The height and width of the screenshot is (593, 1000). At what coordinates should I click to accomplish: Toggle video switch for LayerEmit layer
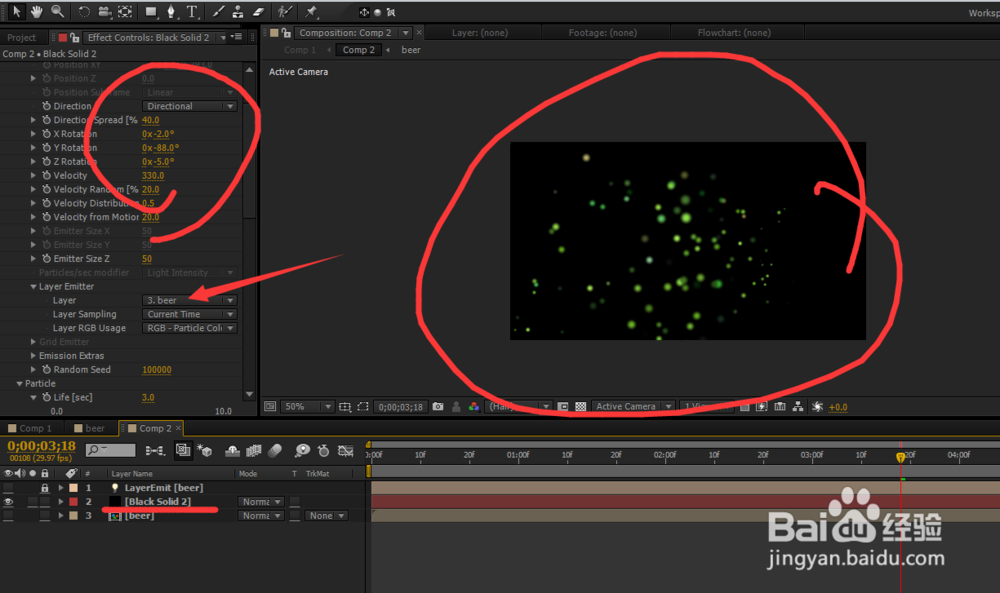8,488
